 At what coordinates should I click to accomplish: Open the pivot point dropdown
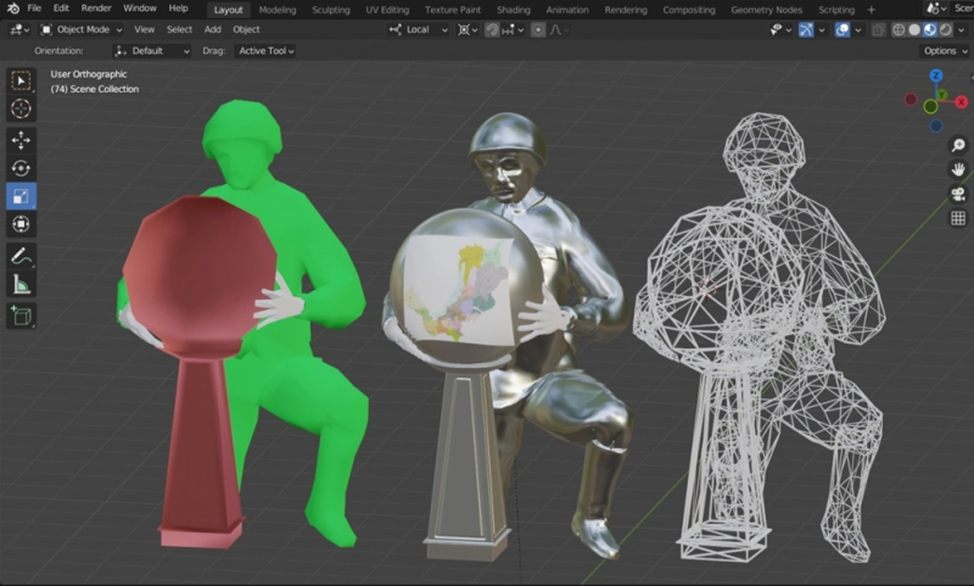(468, 29)
